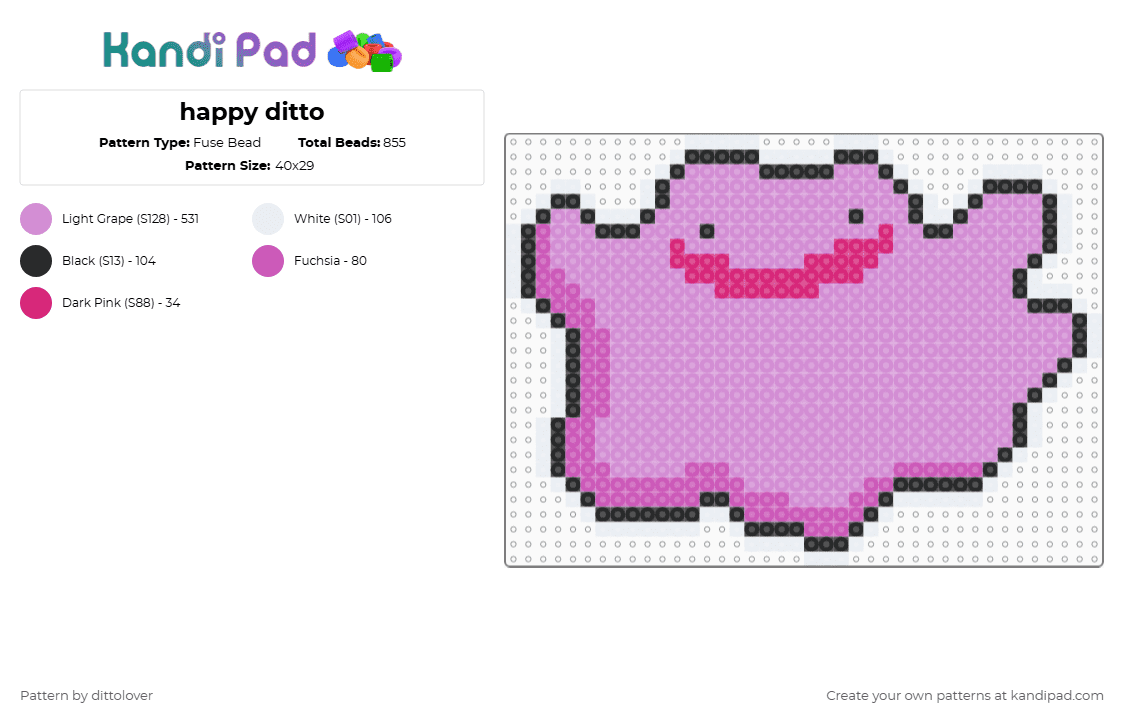Click 'Pattern Type: Fuse Bead' text
The height and width of the screenshot is (720, 1124).
(180, 143)
